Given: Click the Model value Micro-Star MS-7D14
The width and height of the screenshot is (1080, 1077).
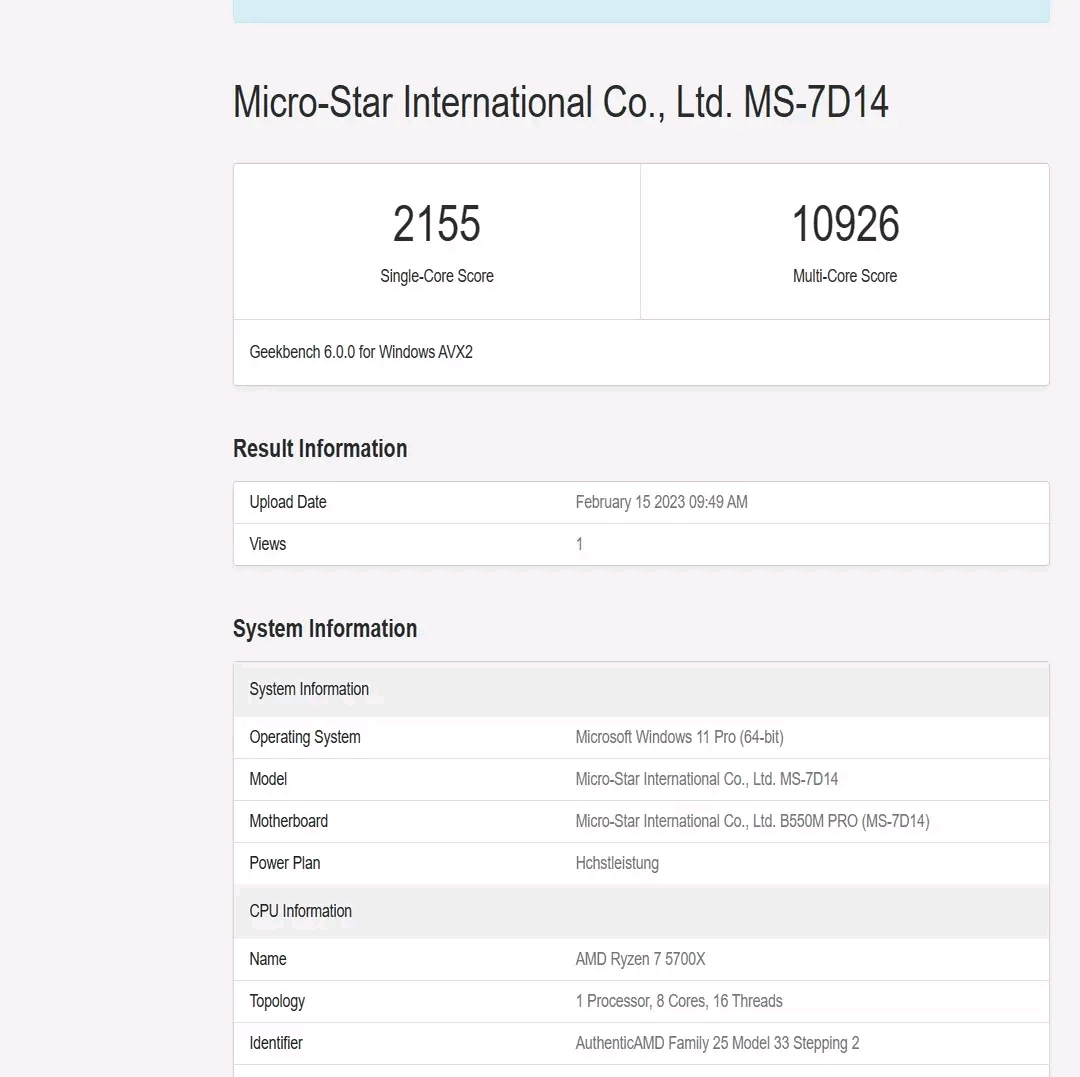Looking at the screenshot, I should [x=707, y=779].
